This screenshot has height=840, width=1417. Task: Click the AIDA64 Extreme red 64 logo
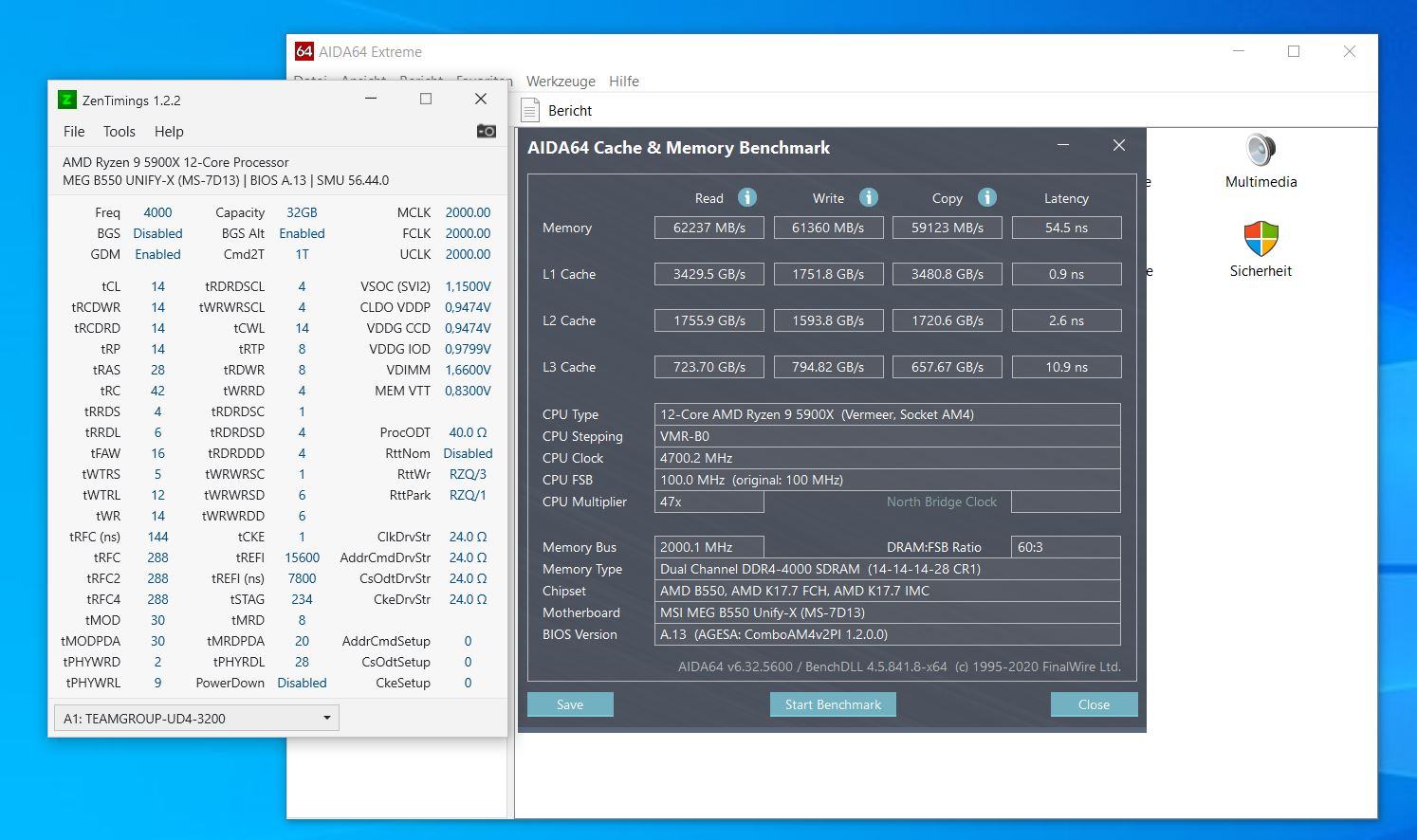[x=304, y=51]
